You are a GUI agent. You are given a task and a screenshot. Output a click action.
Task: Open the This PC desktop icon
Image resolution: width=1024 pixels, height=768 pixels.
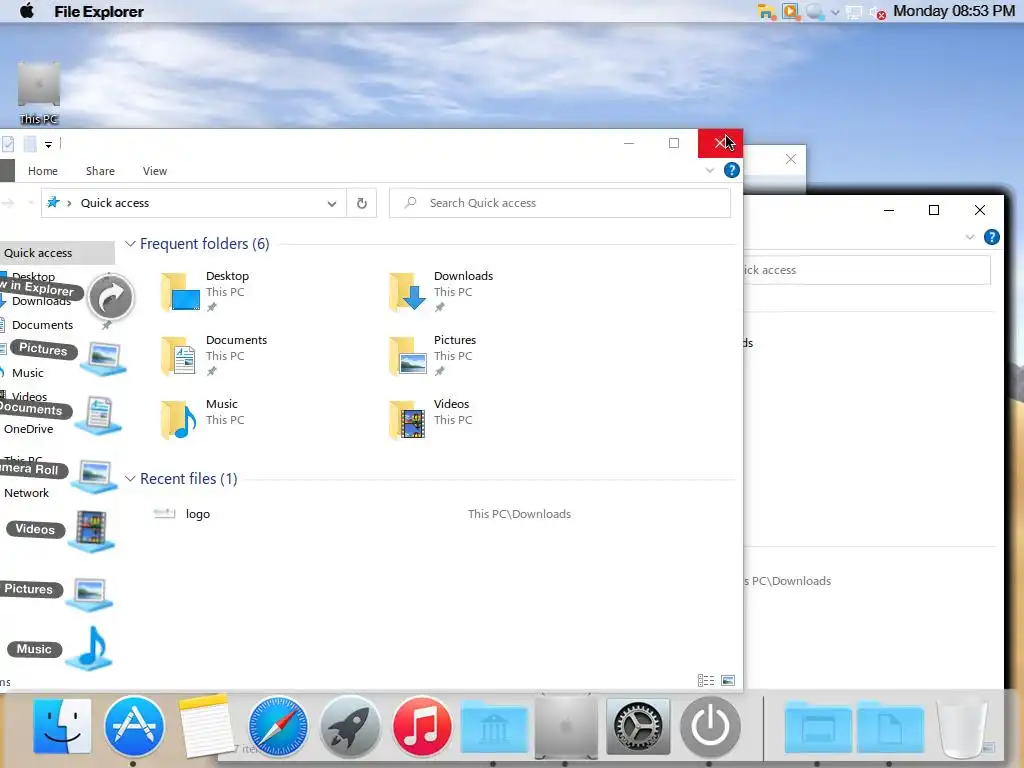click(39, 93)
